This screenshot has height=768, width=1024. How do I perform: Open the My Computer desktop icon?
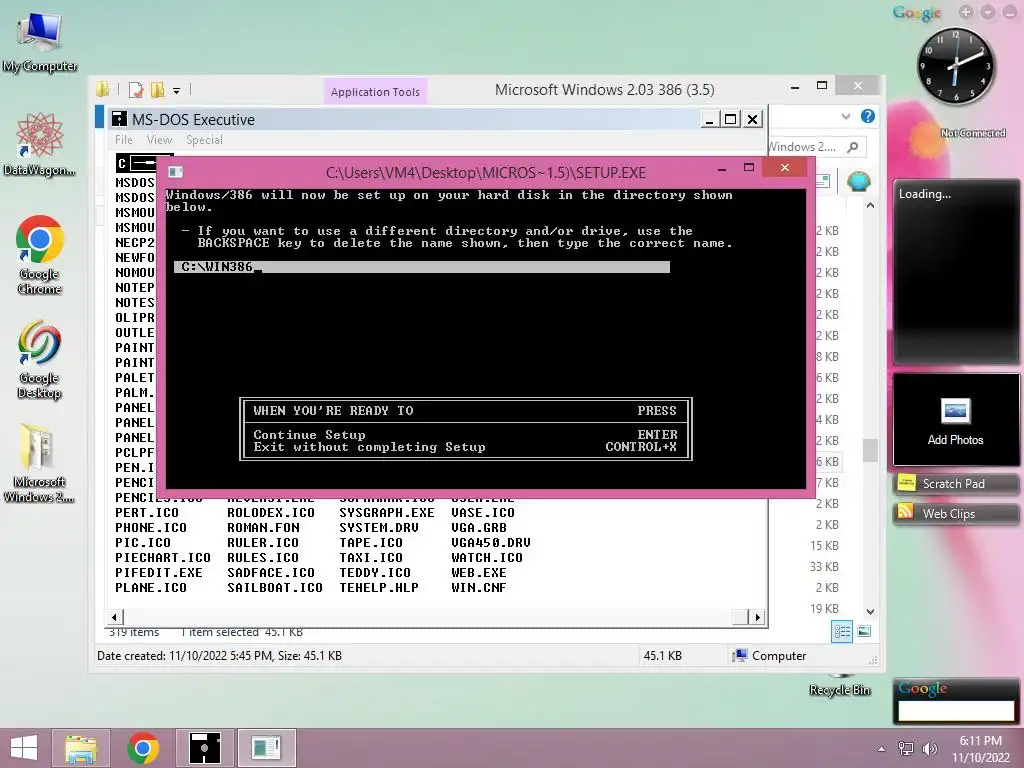pyautogui.click(x=40, y=42)
